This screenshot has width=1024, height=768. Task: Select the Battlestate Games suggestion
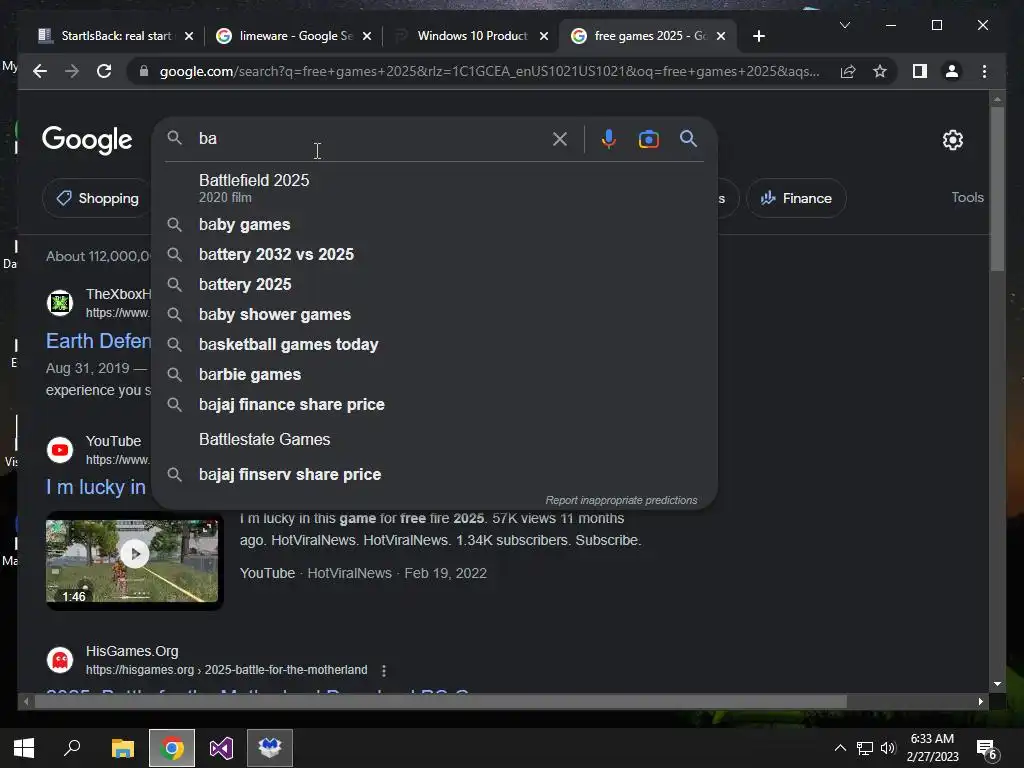(x=434, y=440)
